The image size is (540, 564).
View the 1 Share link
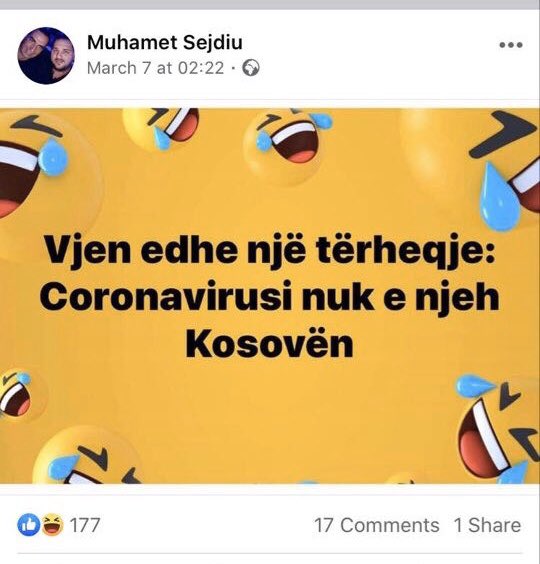pyautogui.click(x=487, y=525)
